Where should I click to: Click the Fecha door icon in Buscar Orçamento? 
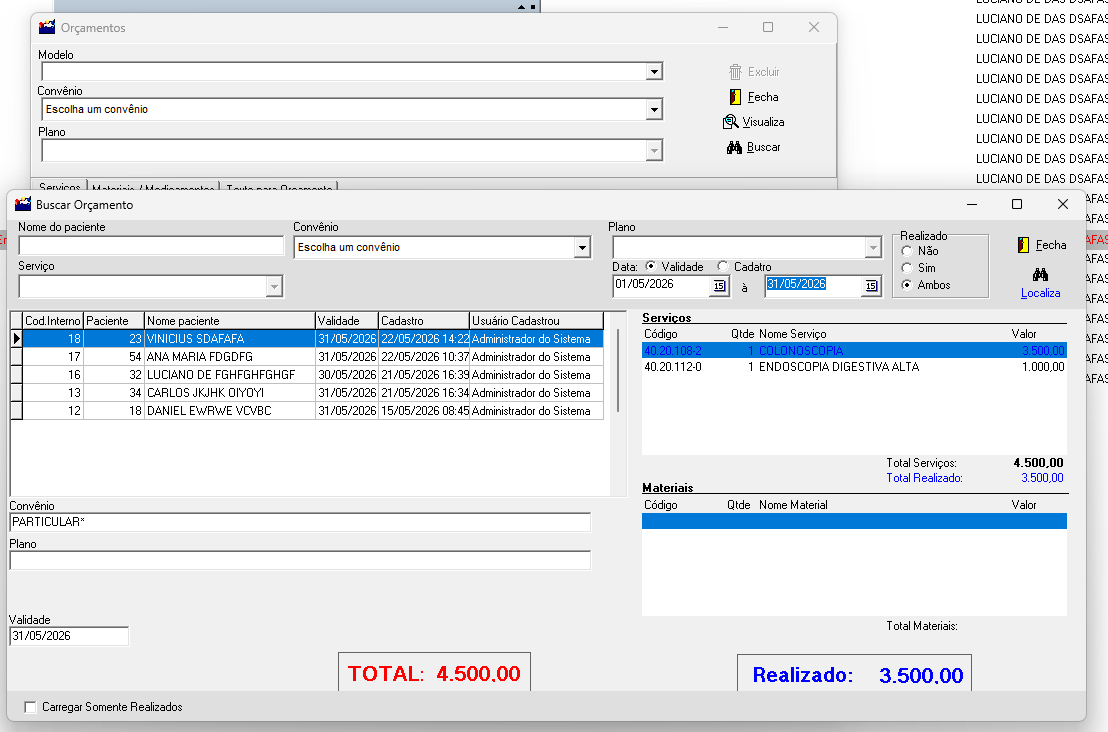(1023, 245)
